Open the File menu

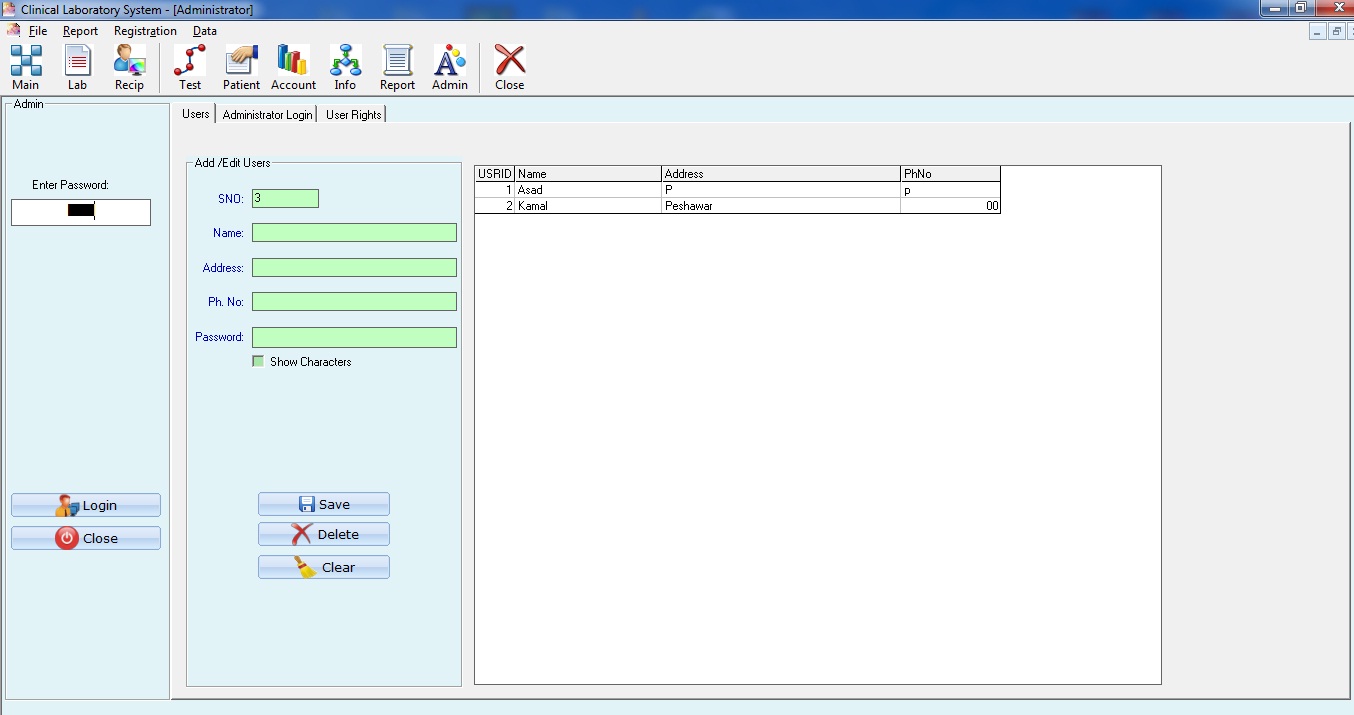click(x=38, y=31)
